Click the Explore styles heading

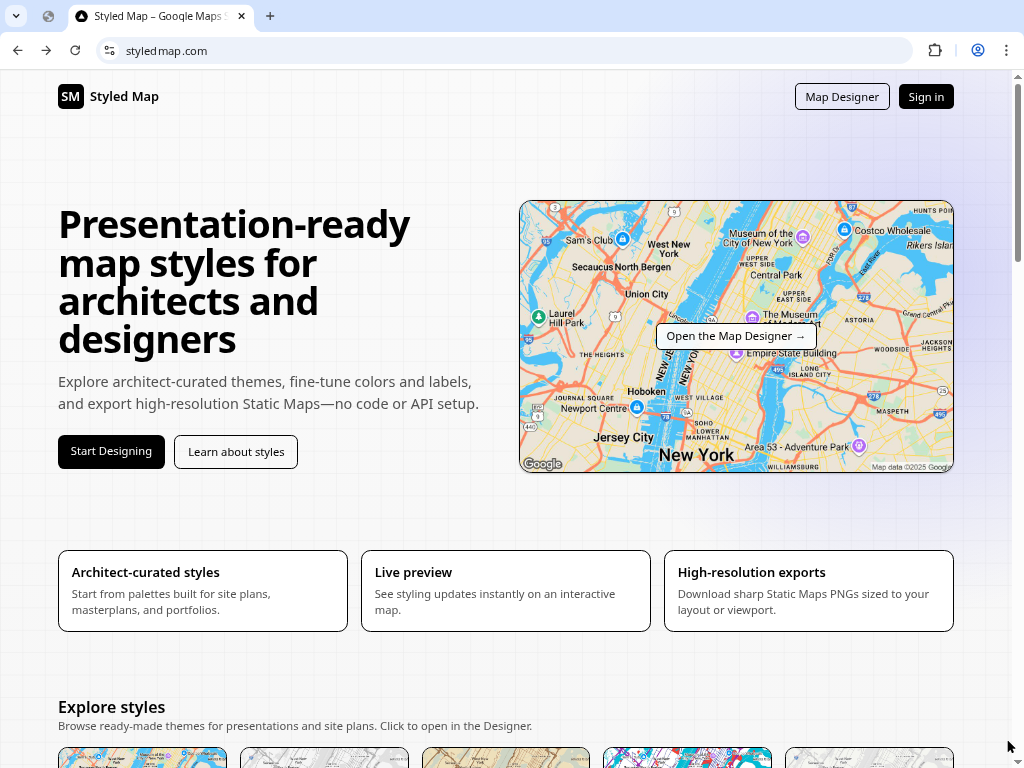click(112, 707)
